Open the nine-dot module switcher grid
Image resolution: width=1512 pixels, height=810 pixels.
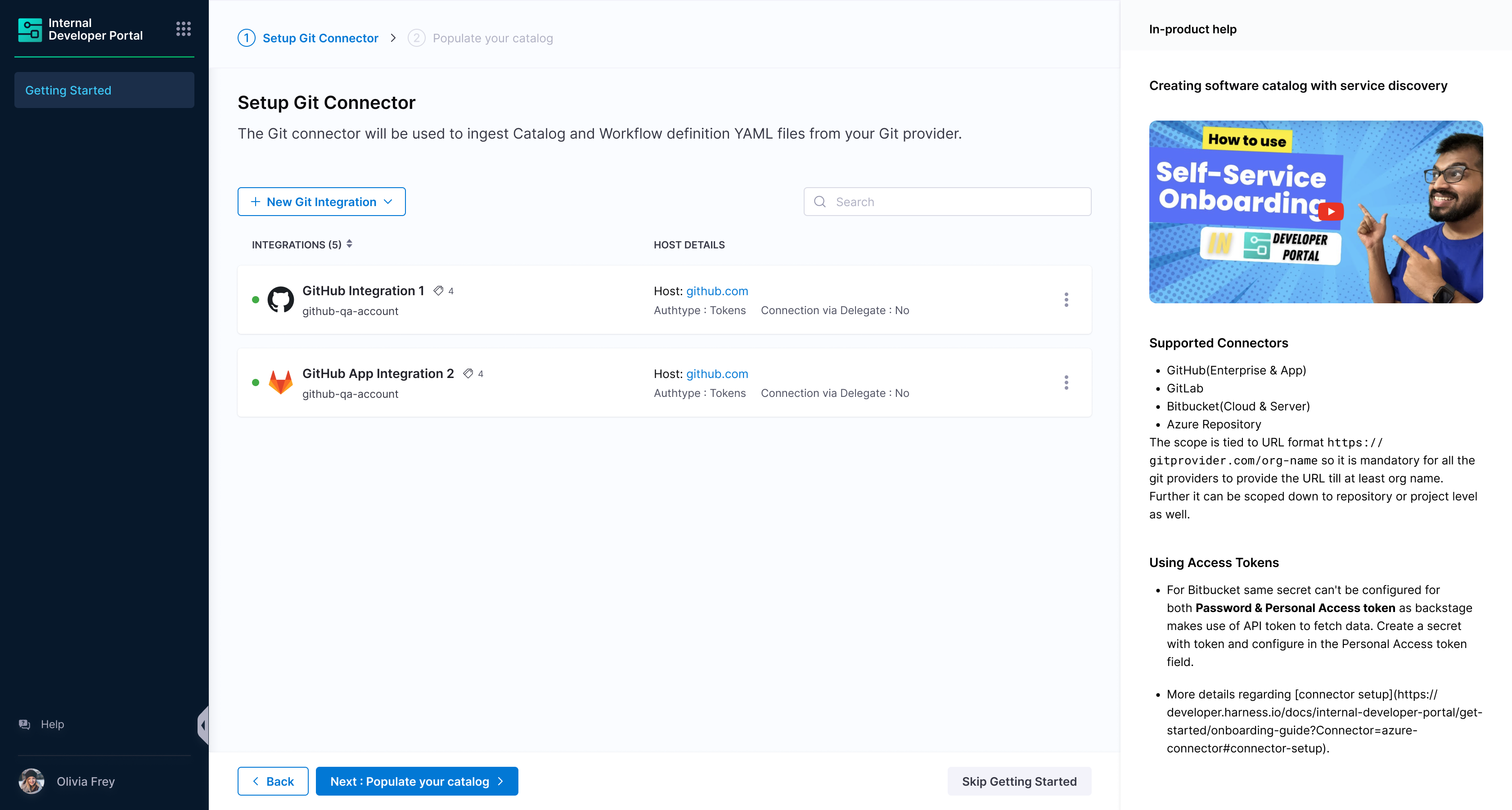pyautogui.click(x=183, y=29)
